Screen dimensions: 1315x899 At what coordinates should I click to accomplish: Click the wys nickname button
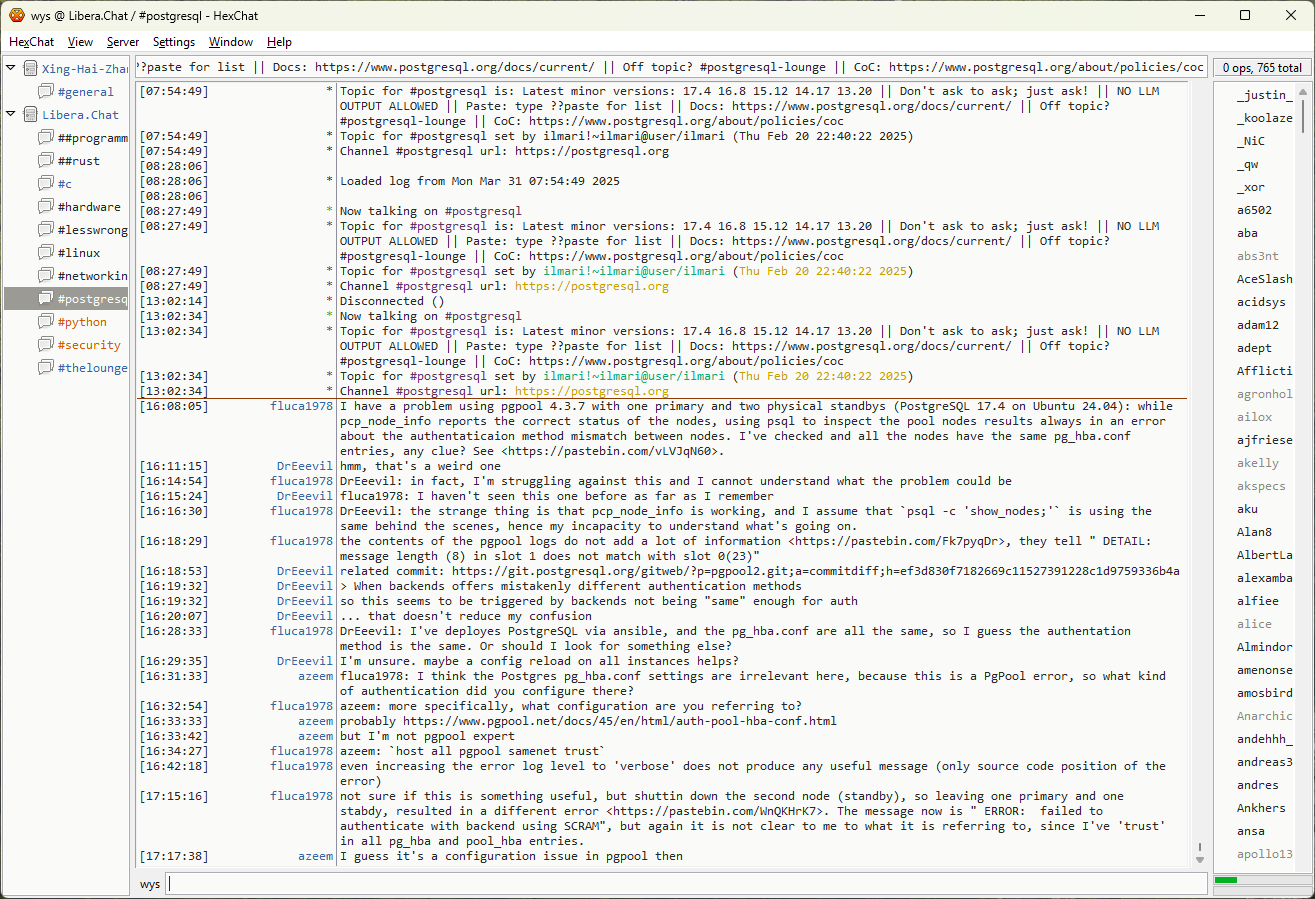click(150, 884)
